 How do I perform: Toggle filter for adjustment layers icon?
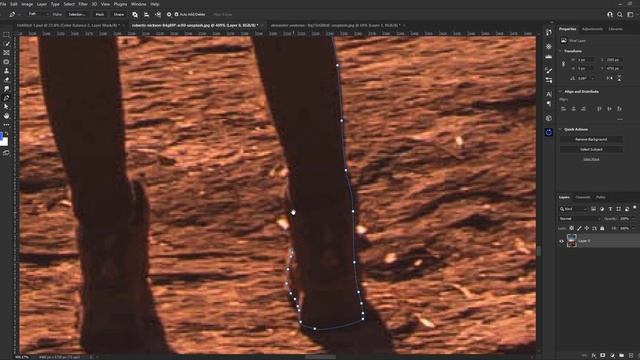point(602,209)
